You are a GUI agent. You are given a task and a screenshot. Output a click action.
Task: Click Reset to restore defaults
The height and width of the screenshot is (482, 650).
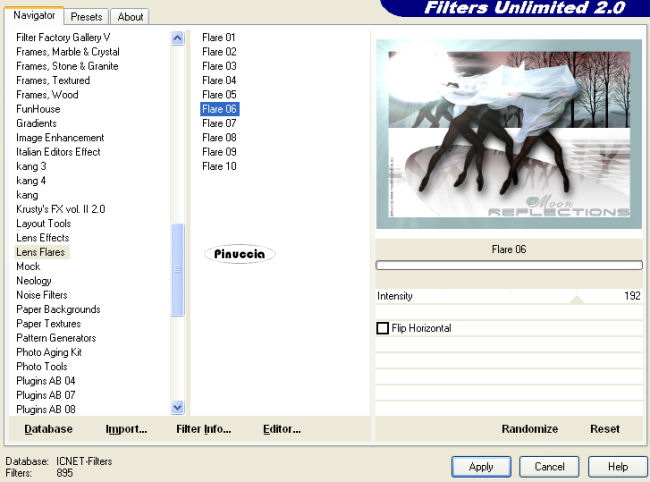point(605,429)
